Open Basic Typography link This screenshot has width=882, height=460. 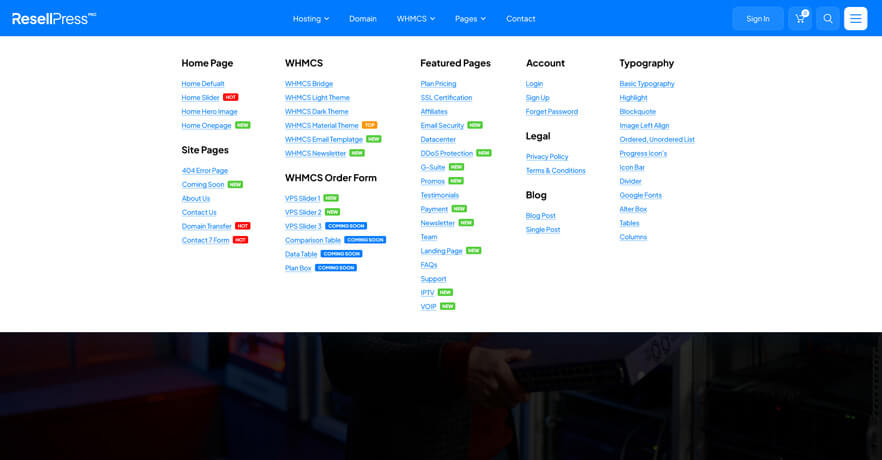647,84
